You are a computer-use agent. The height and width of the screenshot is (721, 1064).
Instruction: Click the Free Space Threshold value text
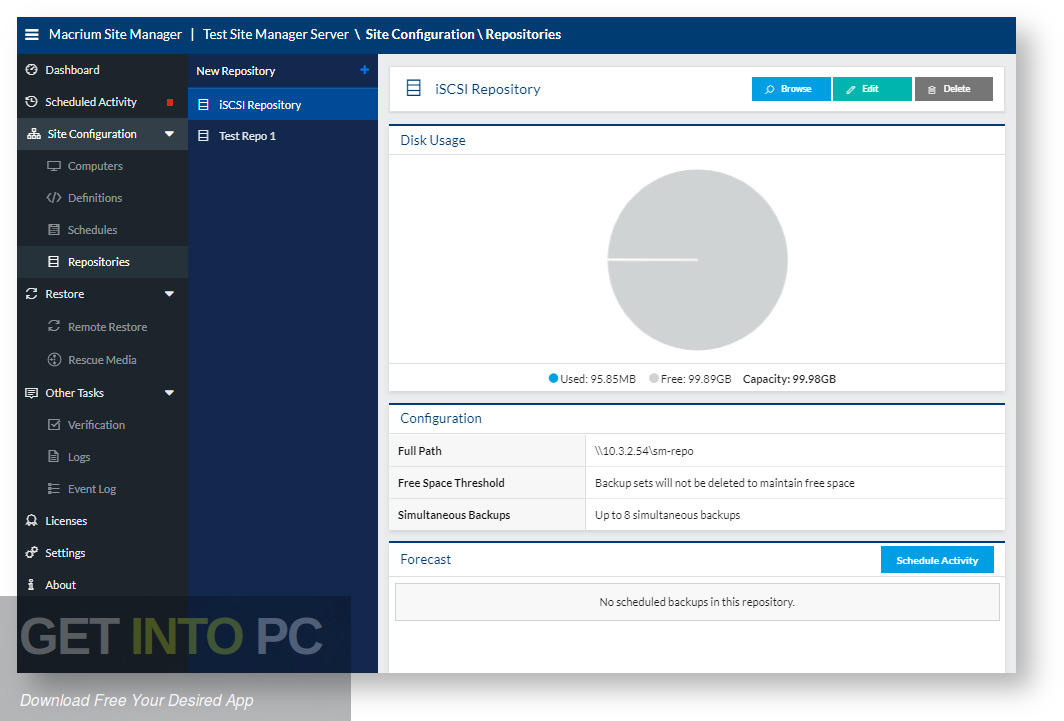coord(725,483)
